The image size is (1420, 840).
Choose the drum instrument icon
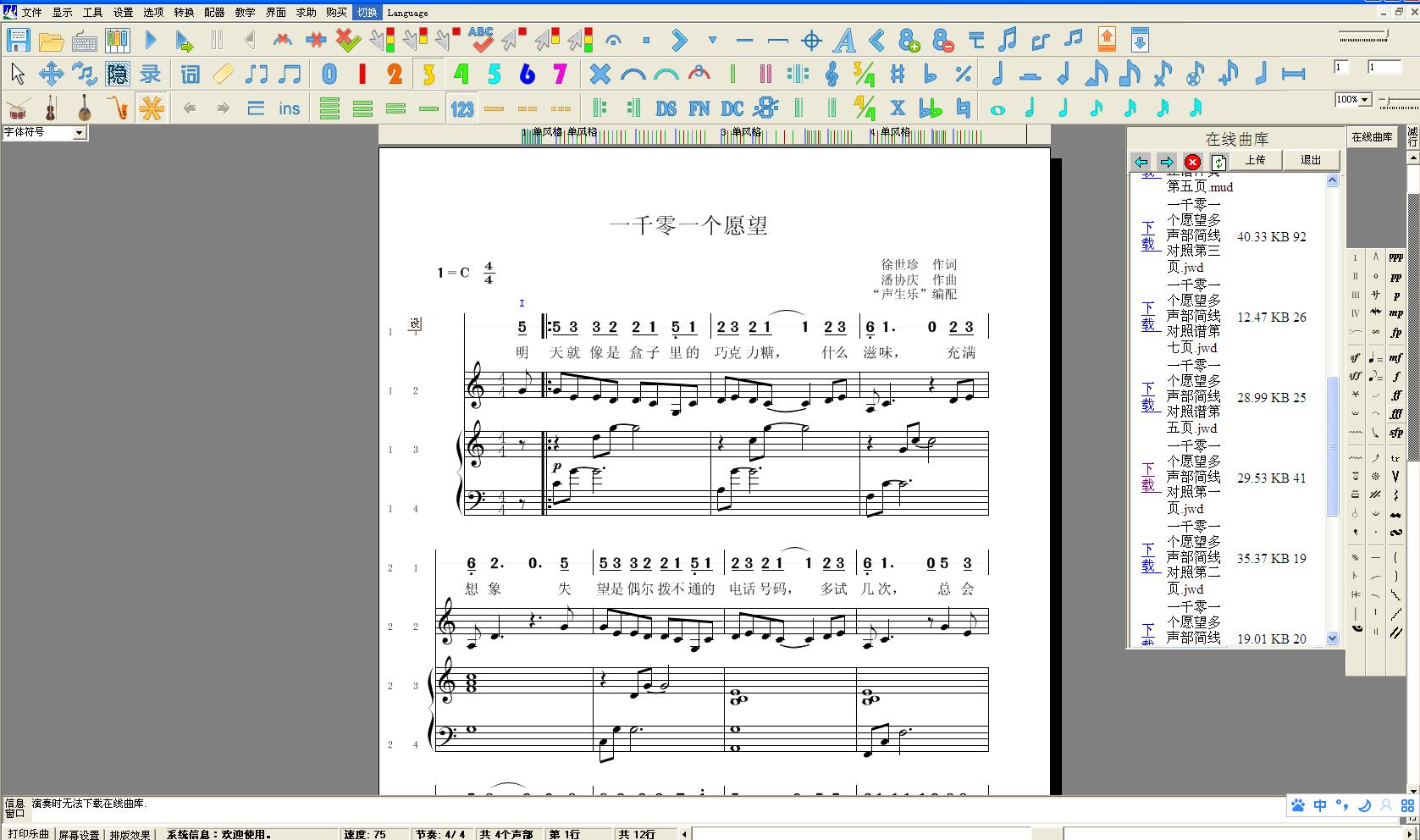click(x=18, y=108)
